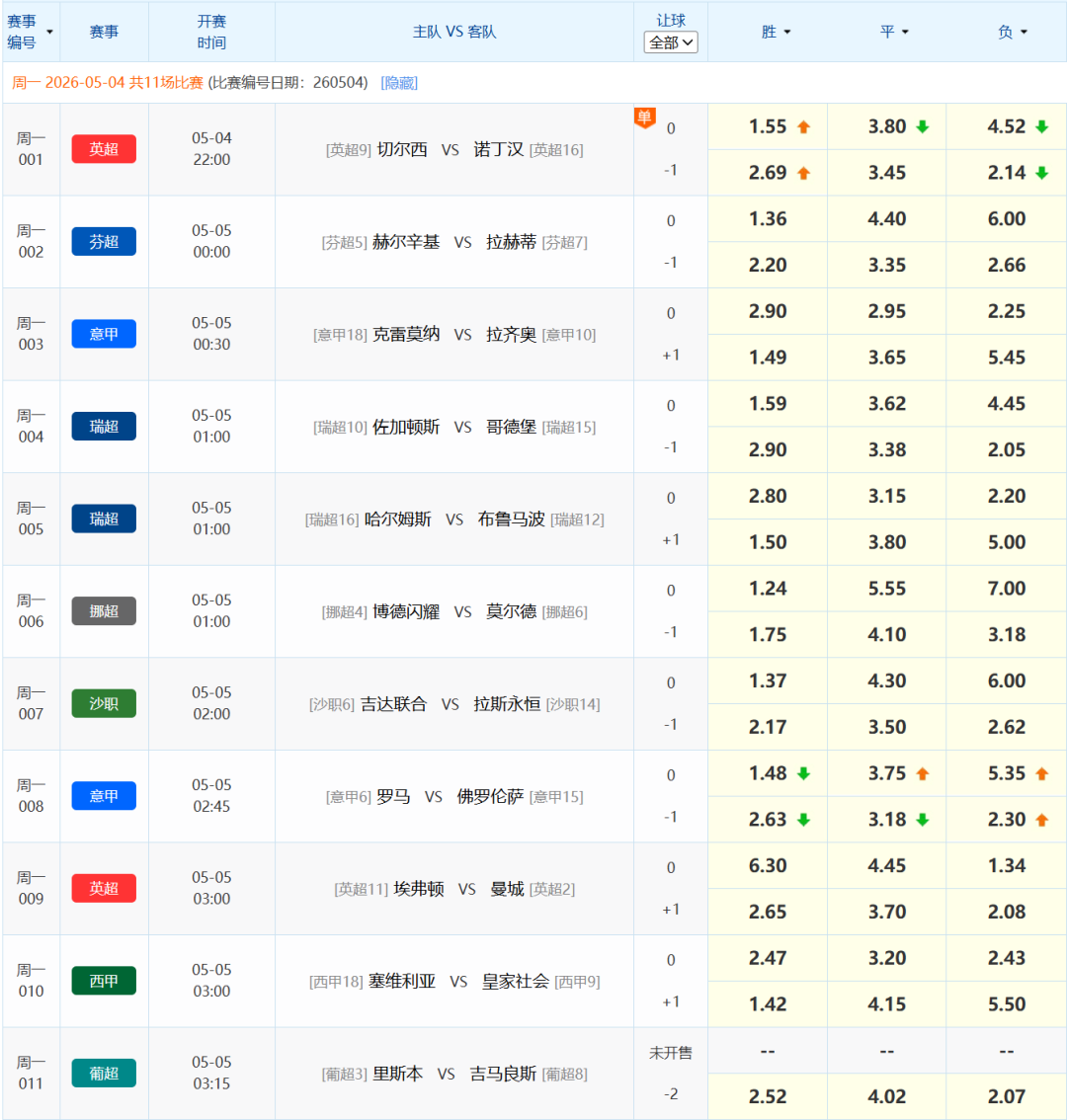The width and height of the screenshot is (1067, 1120).
Task: Pick loss odds 7.00 for 博德闪耀 match
Action: pyautogui.click(x=1007, y=589)
